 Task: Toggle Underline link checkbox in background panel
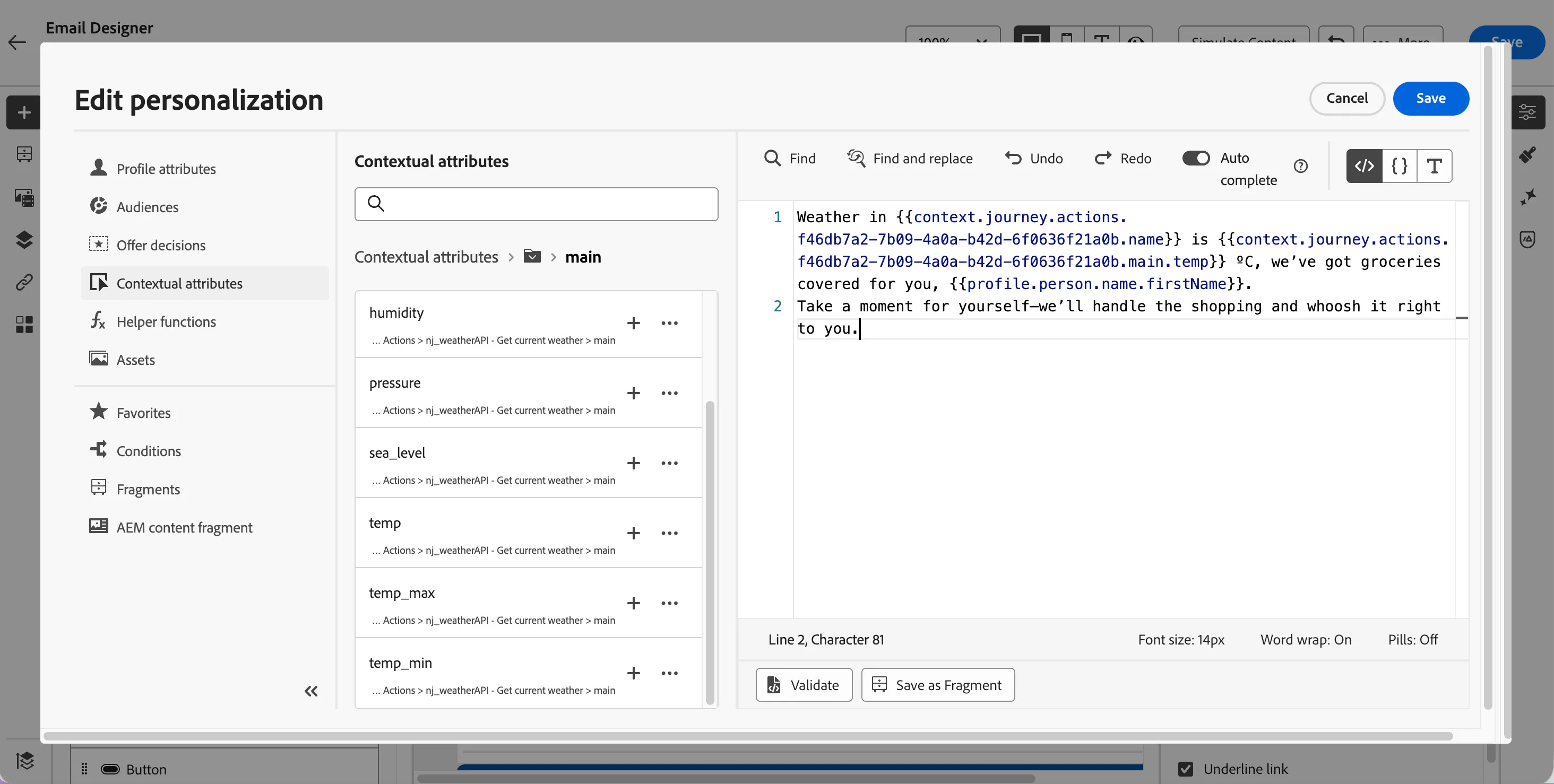pos(1186,769)
